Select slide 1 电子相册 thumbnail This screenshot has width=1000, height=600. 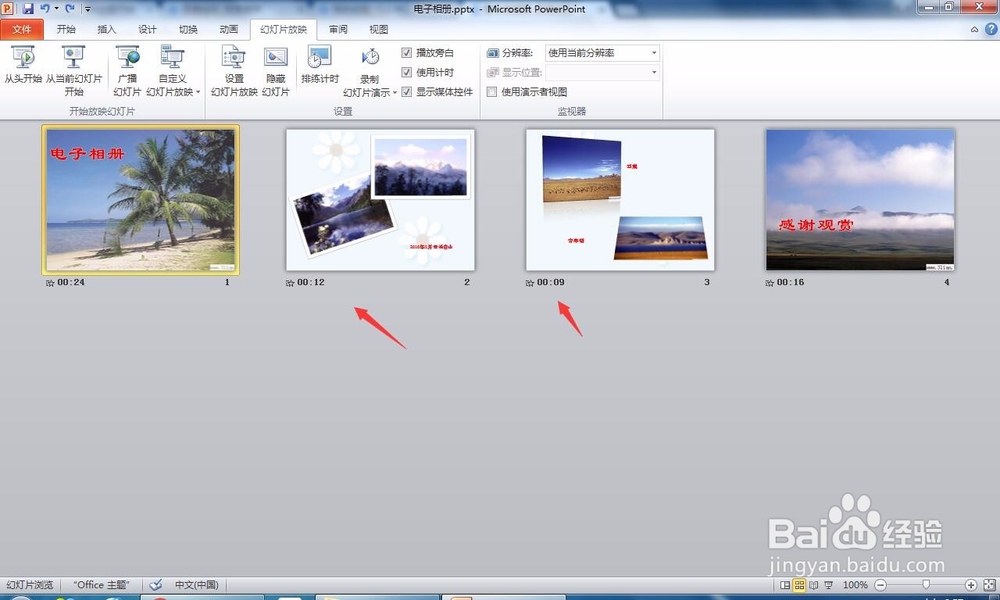140,200
